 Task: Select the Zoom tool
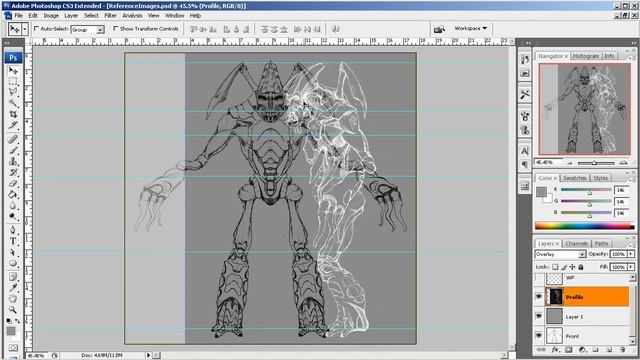pyautogui.click(x=13, y=310)
